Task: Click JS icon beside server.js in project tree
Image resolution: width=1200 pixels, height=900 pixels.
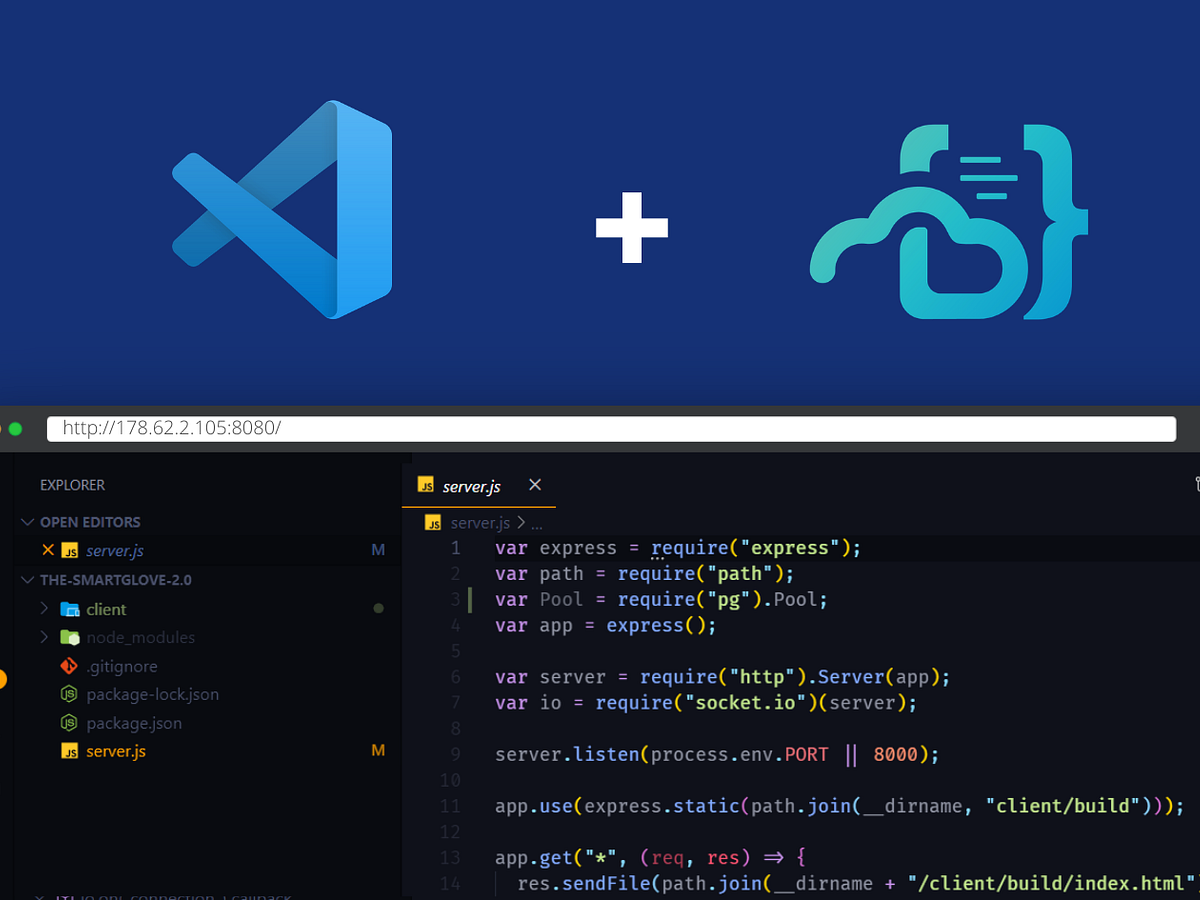Action: click(69, 751)
